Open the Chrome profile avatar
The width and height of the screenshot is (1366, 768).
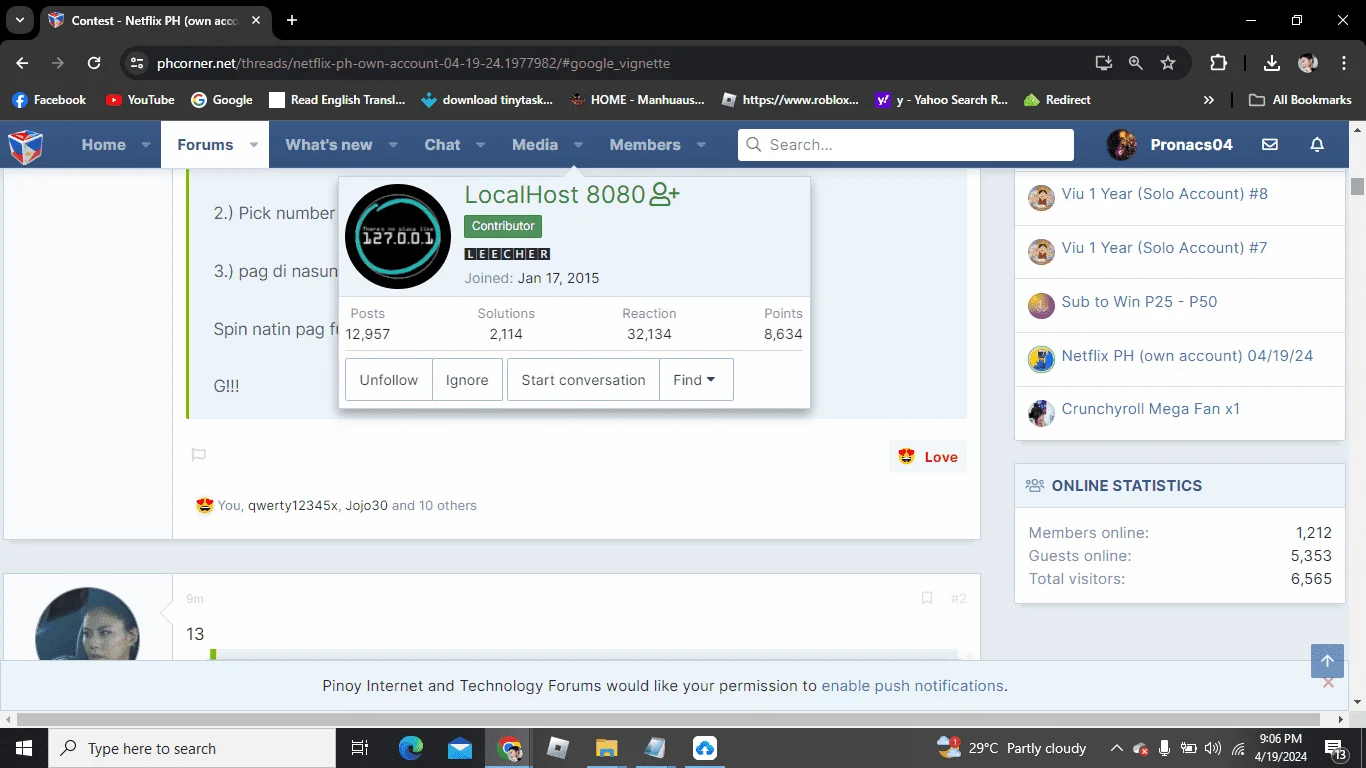(x=1308, y=63)
